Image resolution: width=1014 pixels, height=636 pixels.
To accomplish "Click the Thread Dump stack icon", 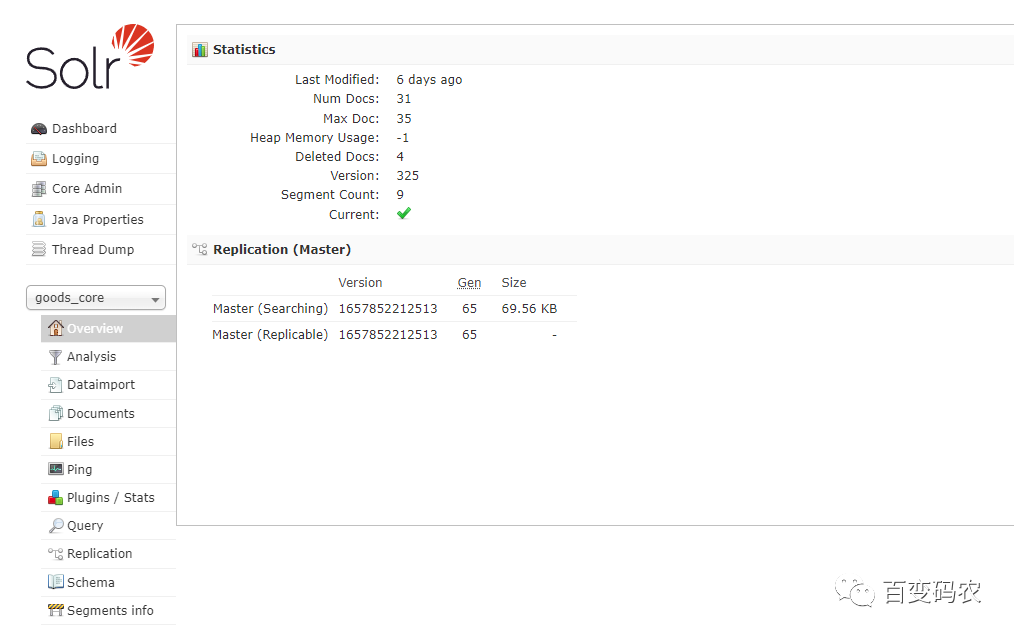I will (39, 249).
